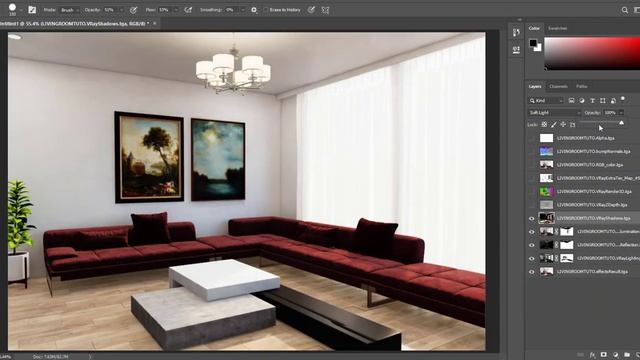Add a layer mask
640x360 pixels.
point(604,355)
